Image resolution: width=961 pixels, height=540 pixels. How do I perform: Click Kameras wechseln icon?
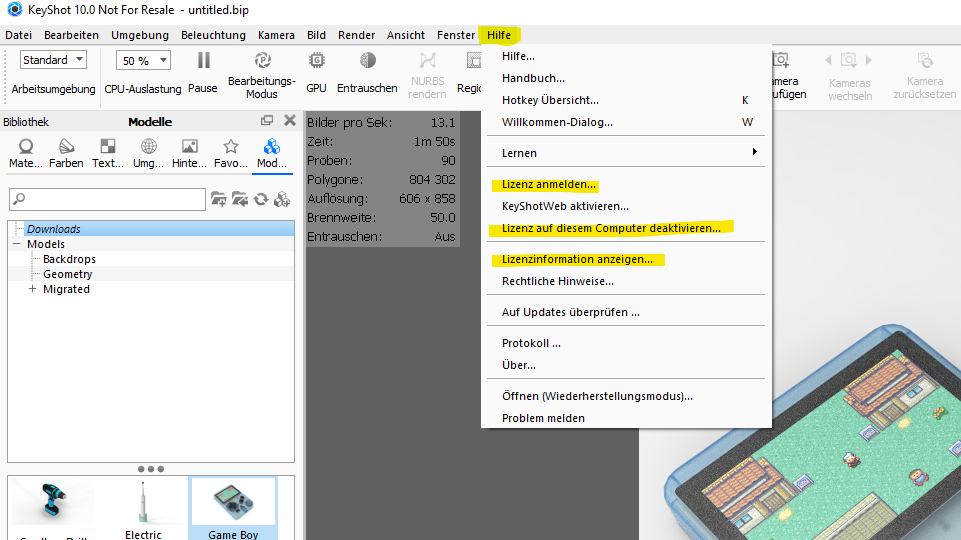(848, 60)
